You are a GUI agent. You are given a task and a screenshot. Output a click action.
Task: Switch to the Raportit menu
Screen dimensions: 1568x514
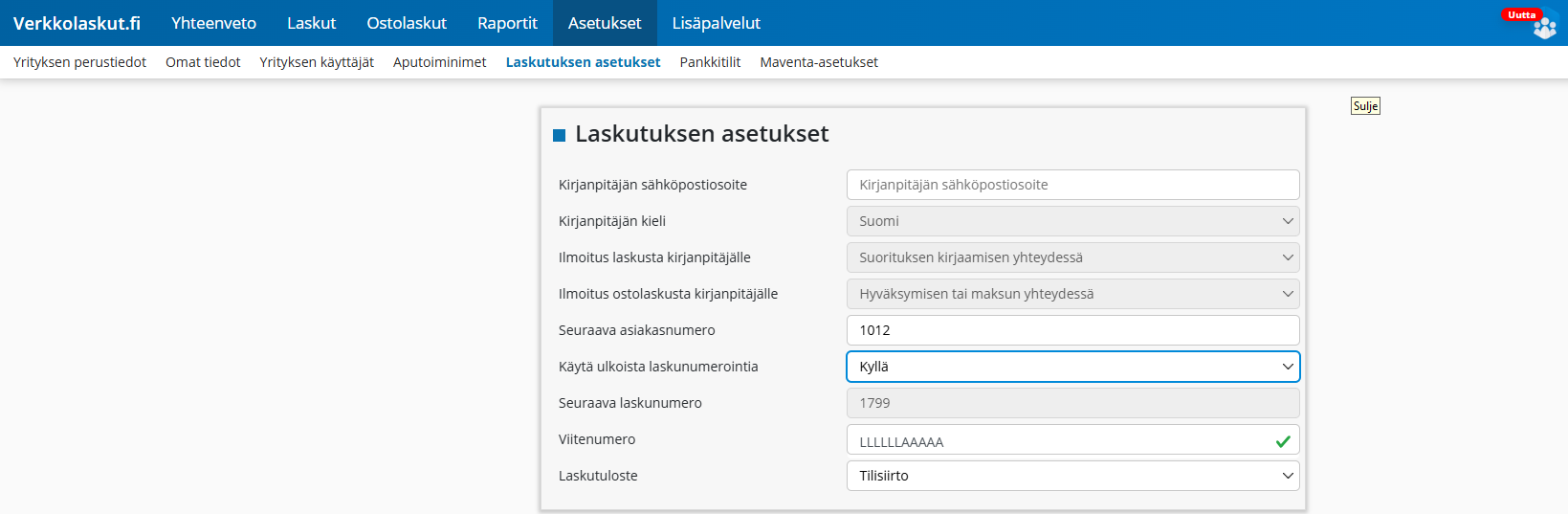point(507,23)
